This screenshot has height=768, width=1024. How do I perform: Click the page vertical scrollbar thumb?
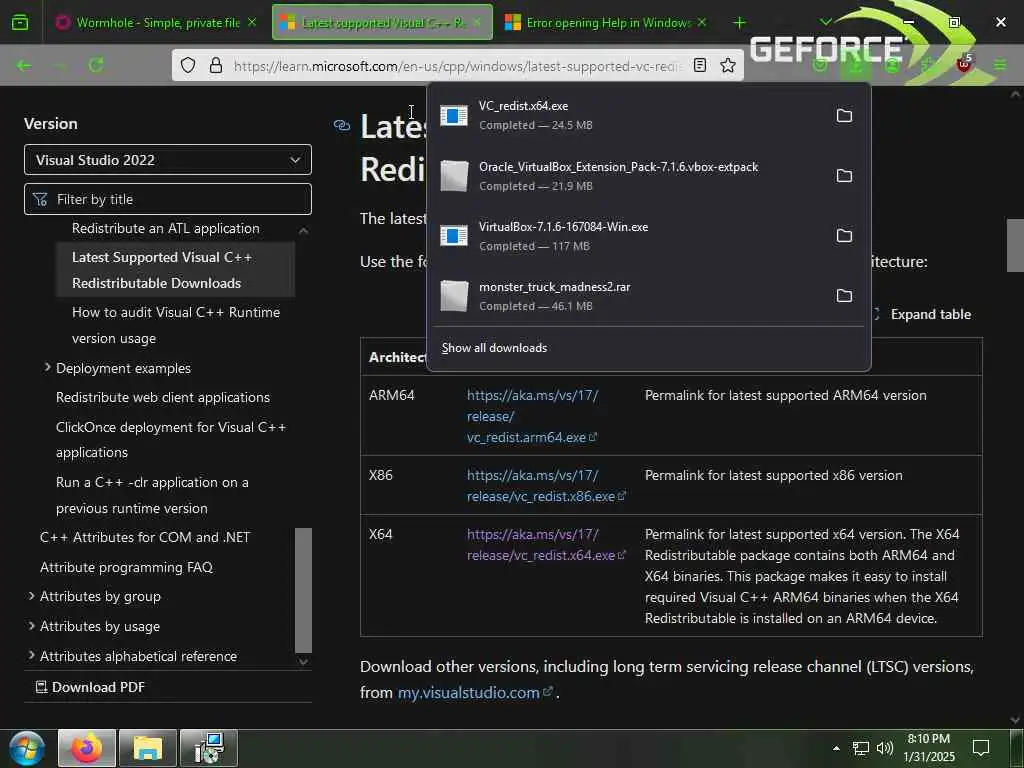(x=1014, y=245)
